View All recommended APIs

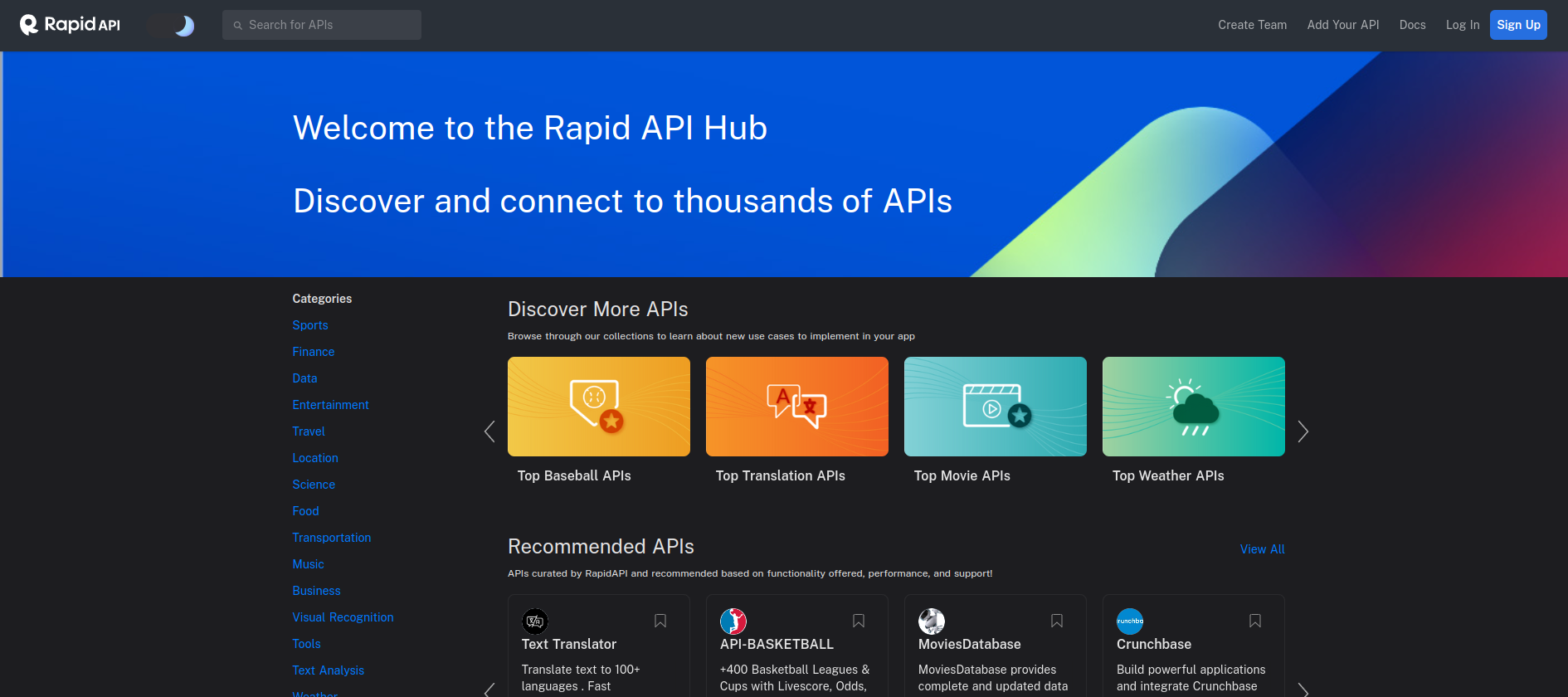pos(1262,549)
